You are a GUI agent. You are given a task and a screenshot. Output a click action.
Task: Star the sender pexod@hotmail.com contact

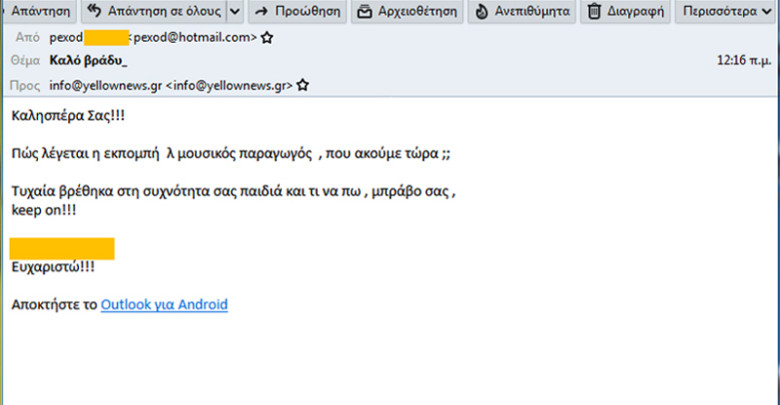[x=267, y=38]
